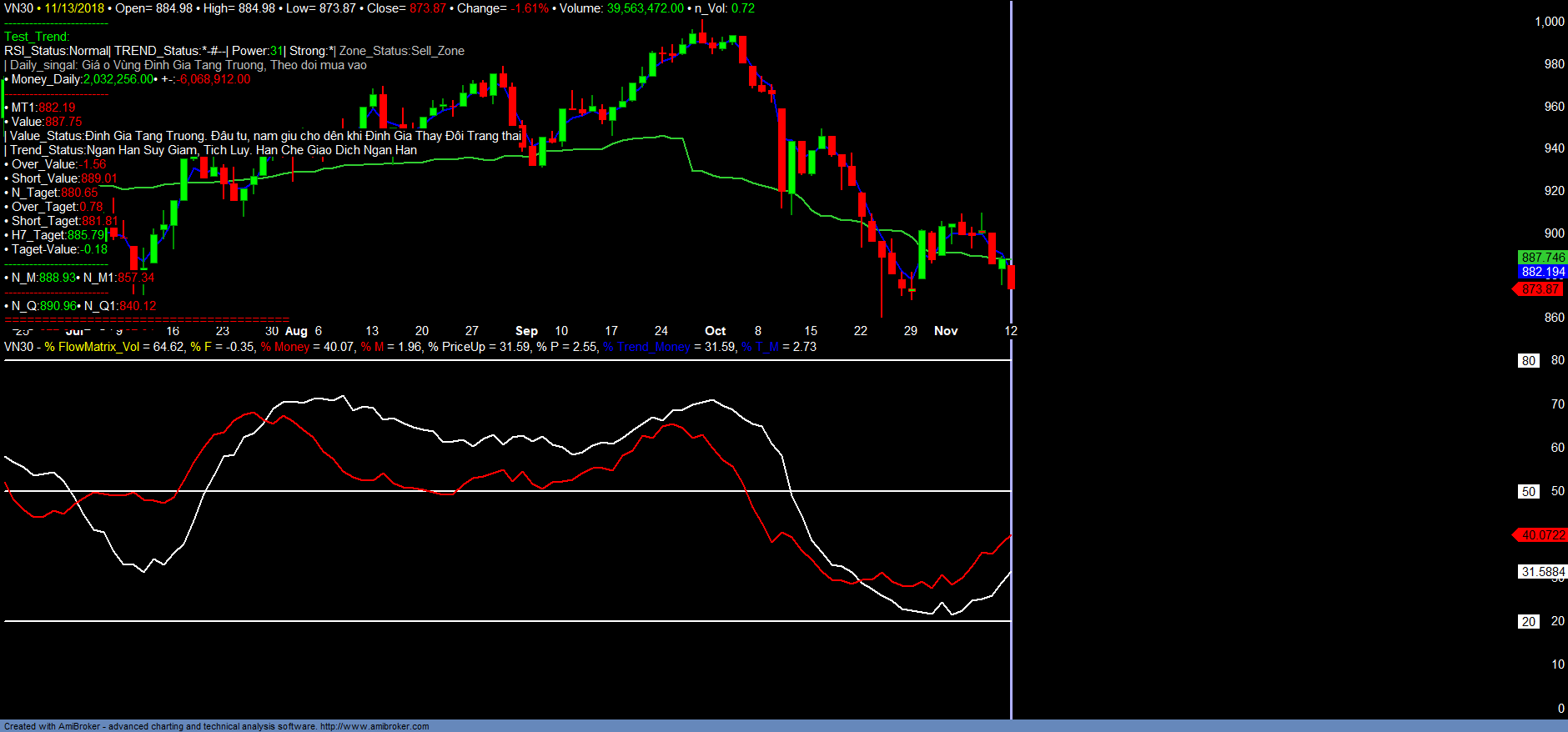This screenshot has width=1568, height=732.
Task: Click the Oct marker on the date axis
Action: click(715, 331)
